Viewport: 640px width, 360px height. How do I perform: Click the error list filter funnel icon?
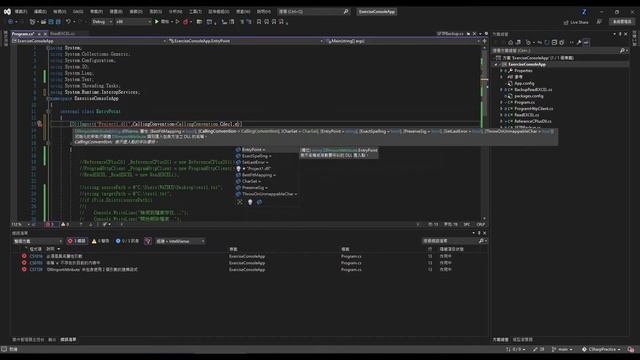pos(148,241)
